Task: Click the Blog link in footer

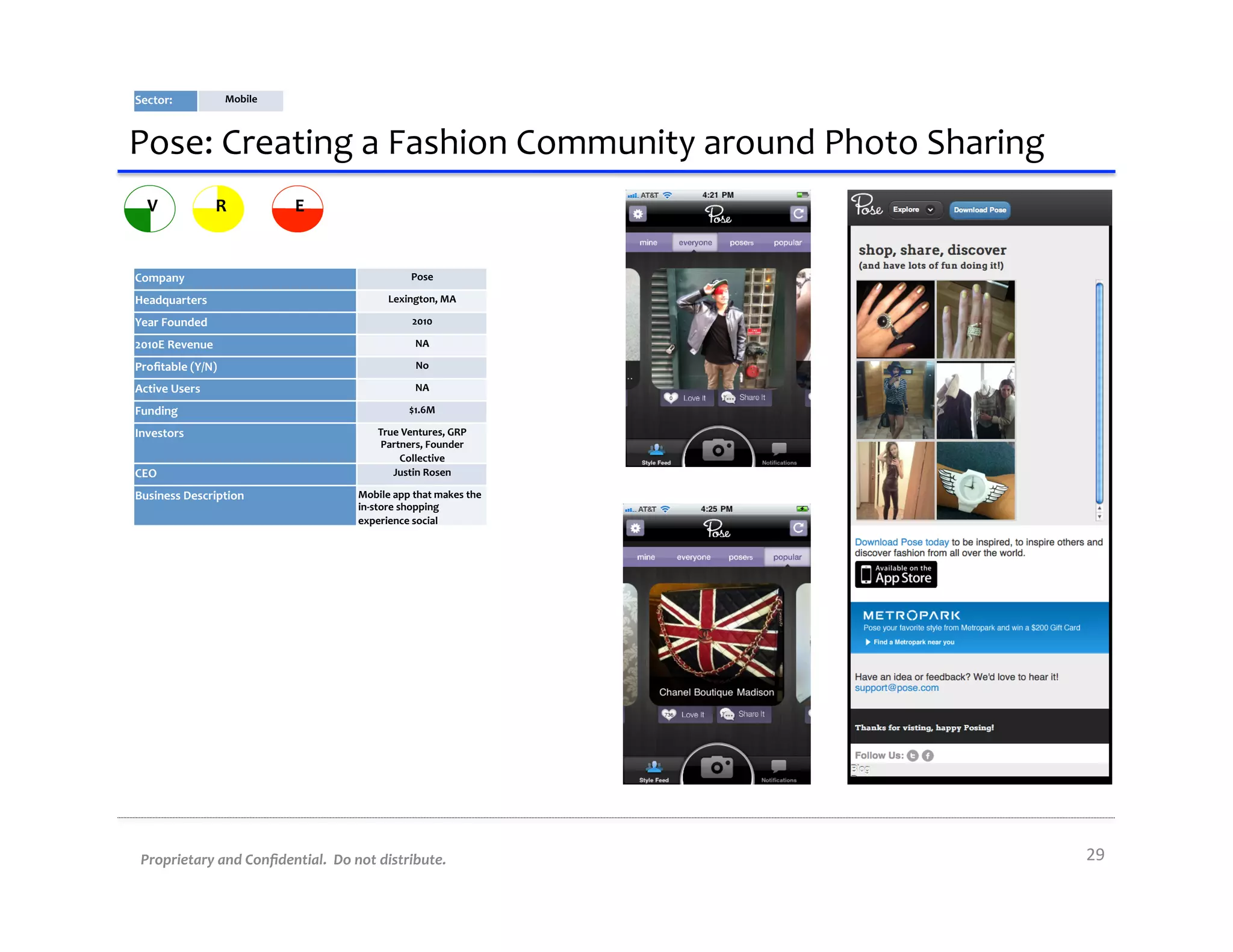Action: pos(860,768)
